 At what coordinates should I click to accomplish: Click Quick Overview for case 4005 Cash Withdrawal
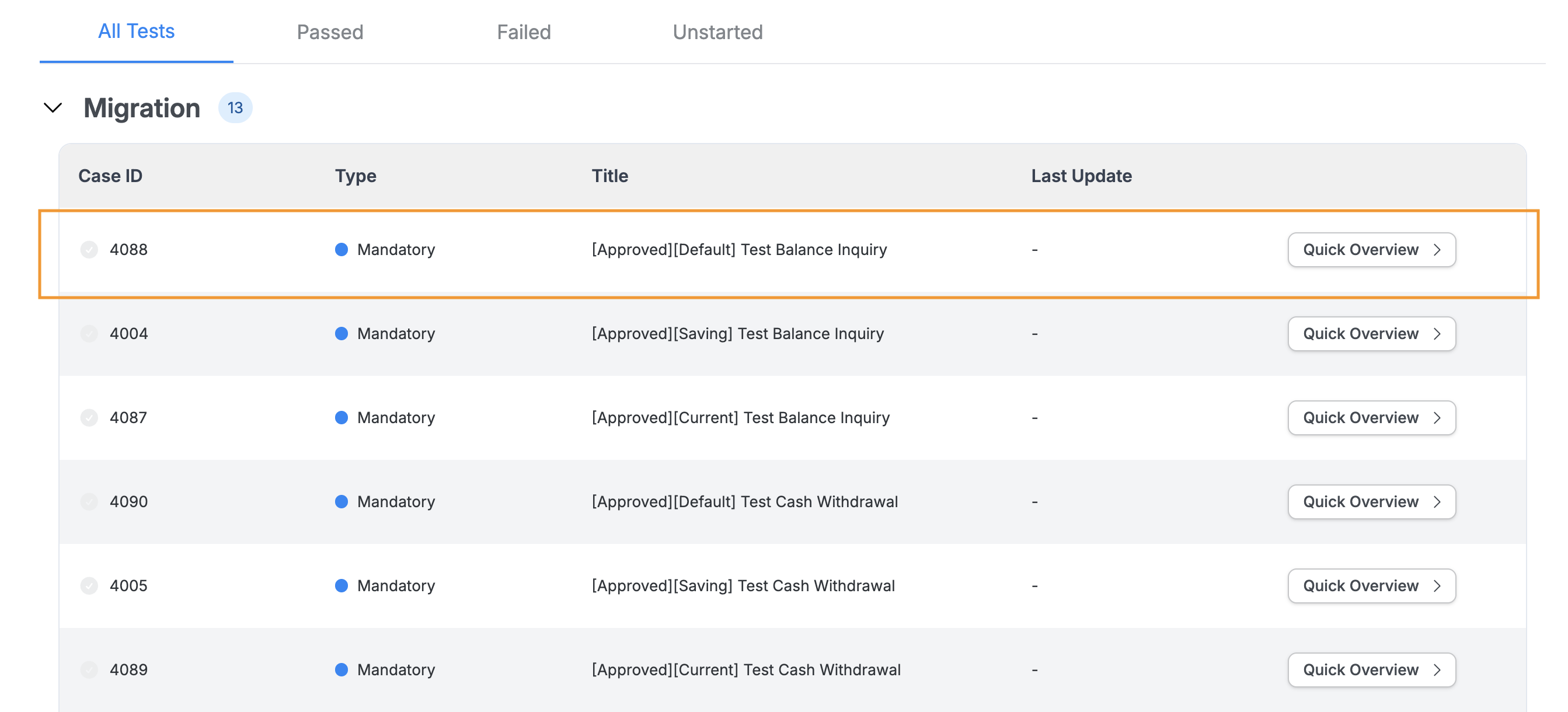point(1371,585)
